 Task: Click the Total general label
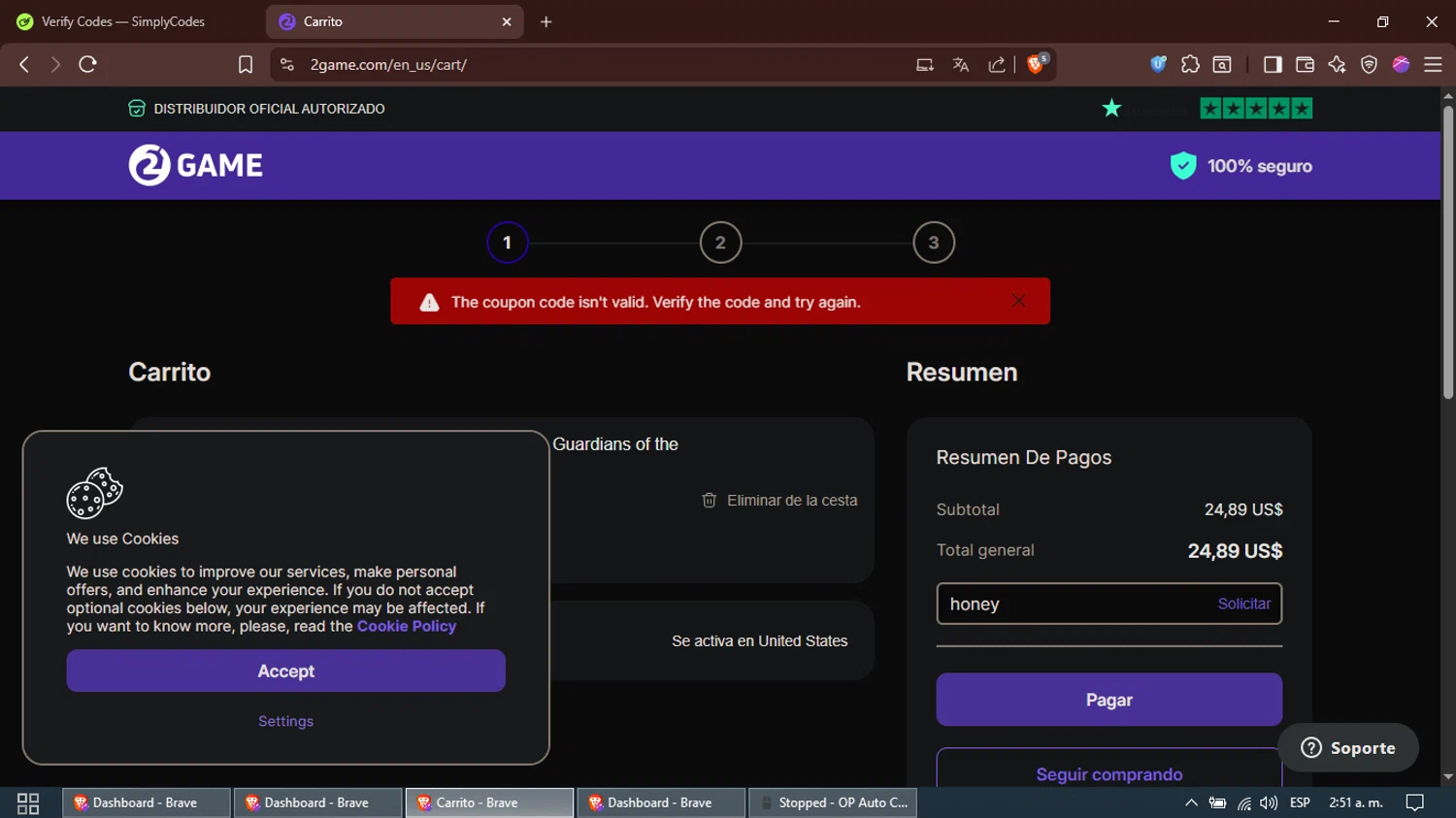tap(985, 550)
